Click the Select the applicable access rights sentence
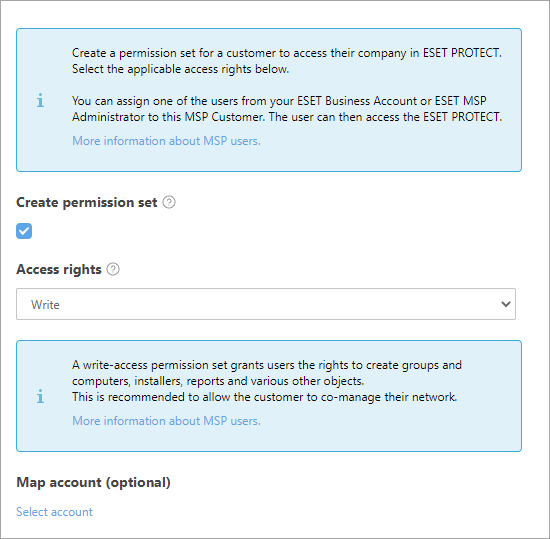The width and height of the screenshot is (550, 539). pyautogui.click(x=181, y=69)
